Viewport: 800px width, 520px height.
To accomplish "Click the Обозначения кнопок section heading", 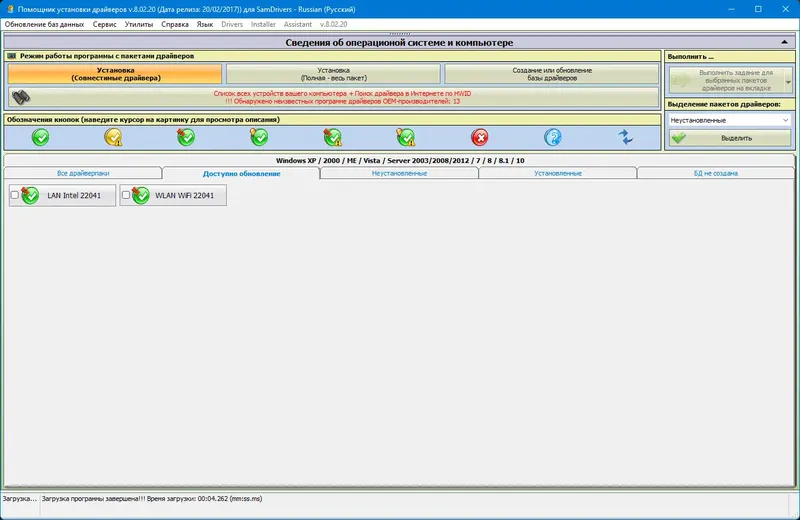I will (x=143, y=119).
